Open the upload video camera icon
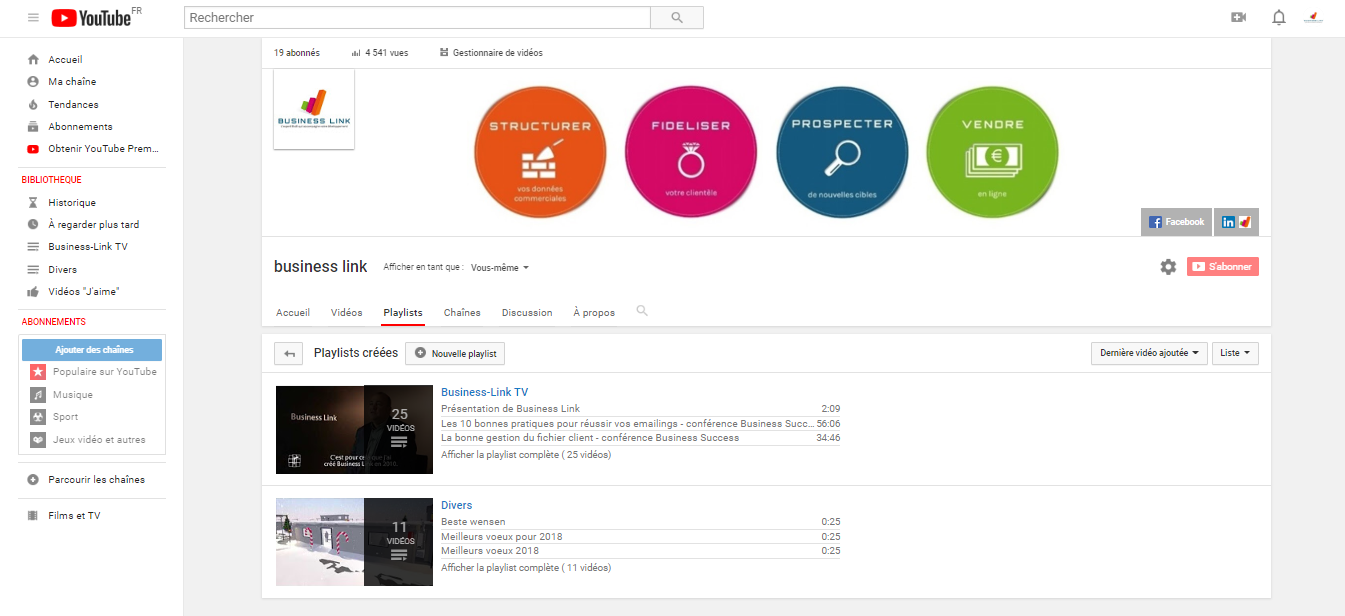1345x616 pixels. coord(1238,18)
